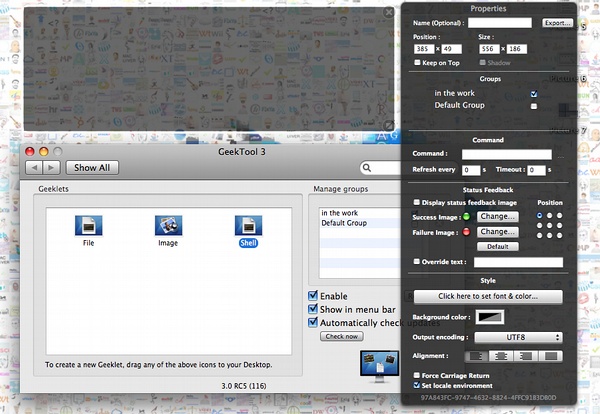
Task: Set right text alignment
Action: click(525, 356)
